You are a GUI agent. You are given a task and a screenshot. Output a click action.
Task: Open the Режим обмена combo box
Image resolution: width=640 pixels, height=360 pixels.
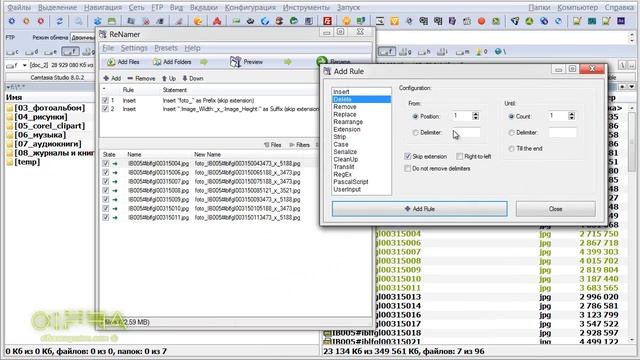point(83,37)
